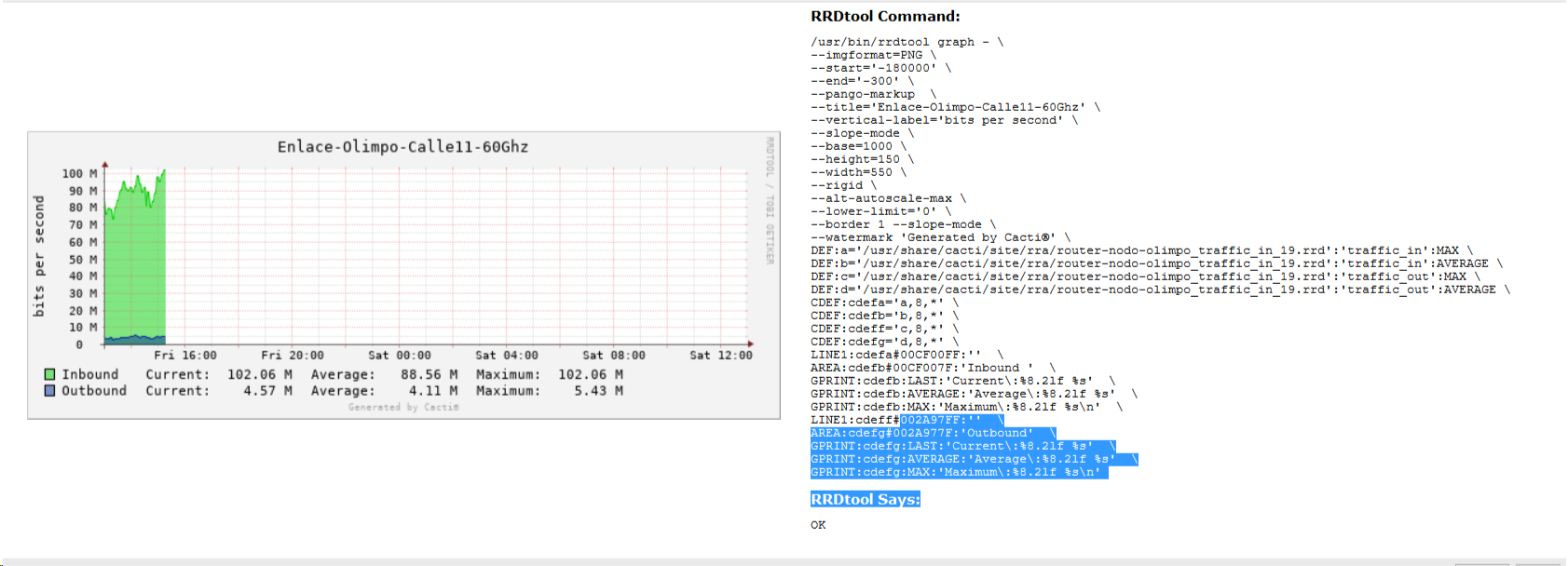Click the "--start='-180000'" line

(881, 68)
